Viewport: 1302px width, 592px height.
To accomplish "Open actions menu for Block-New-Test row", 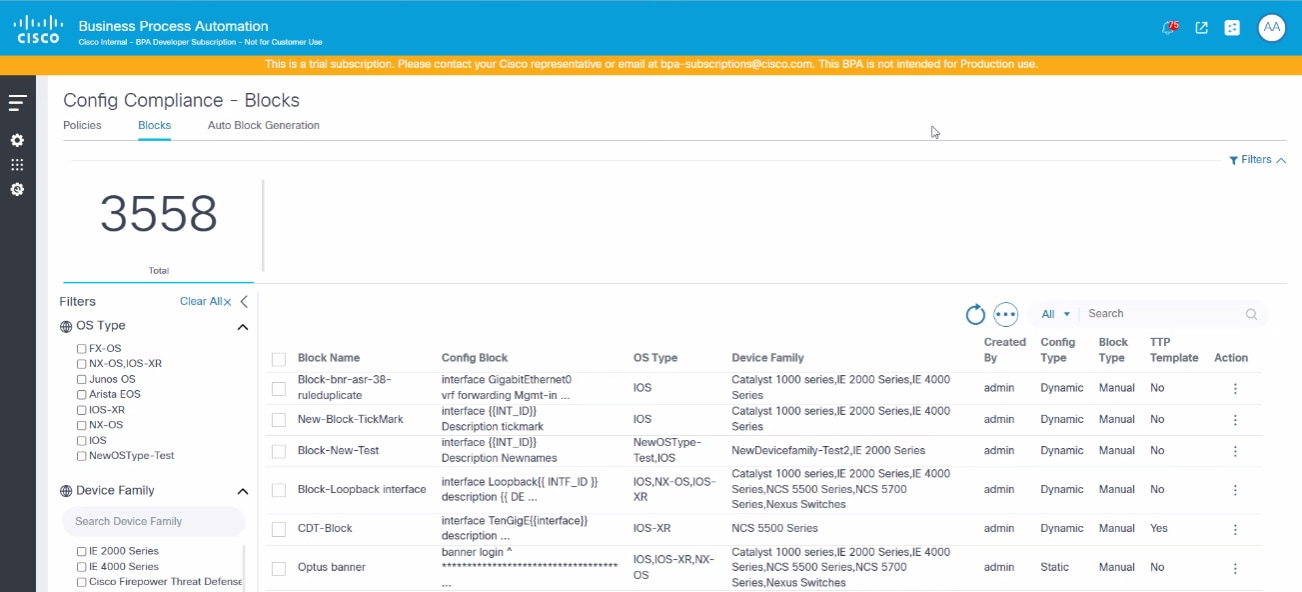I will coord(1235,451).
